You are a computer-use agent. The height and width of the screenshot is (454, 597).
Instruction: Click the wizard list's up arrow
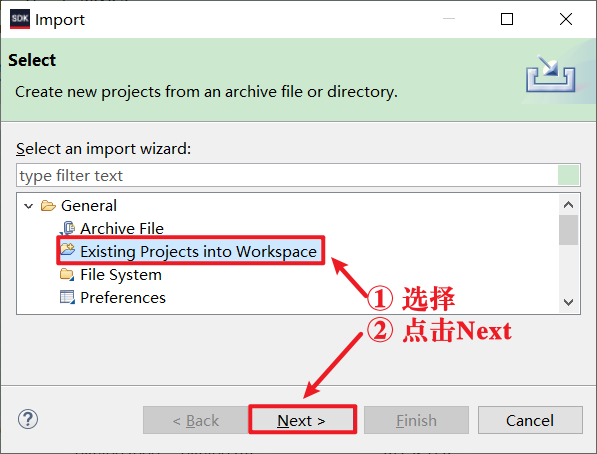(568, 205)
